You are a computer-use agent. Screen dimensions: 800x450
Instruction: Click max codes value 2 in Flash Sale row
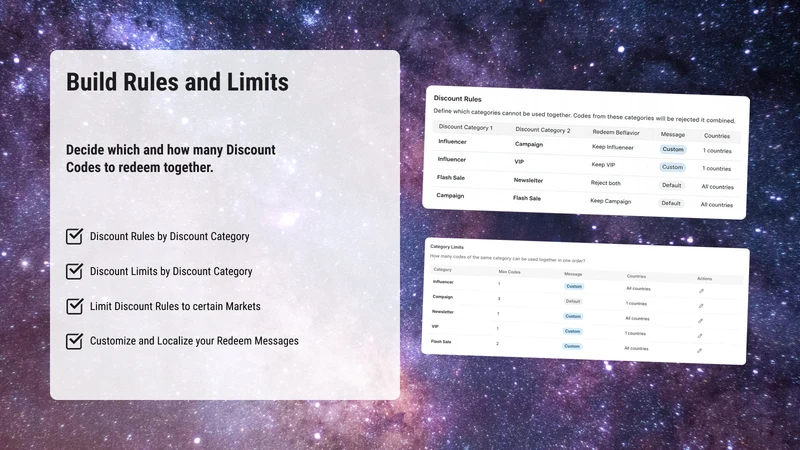click(497, 343)
